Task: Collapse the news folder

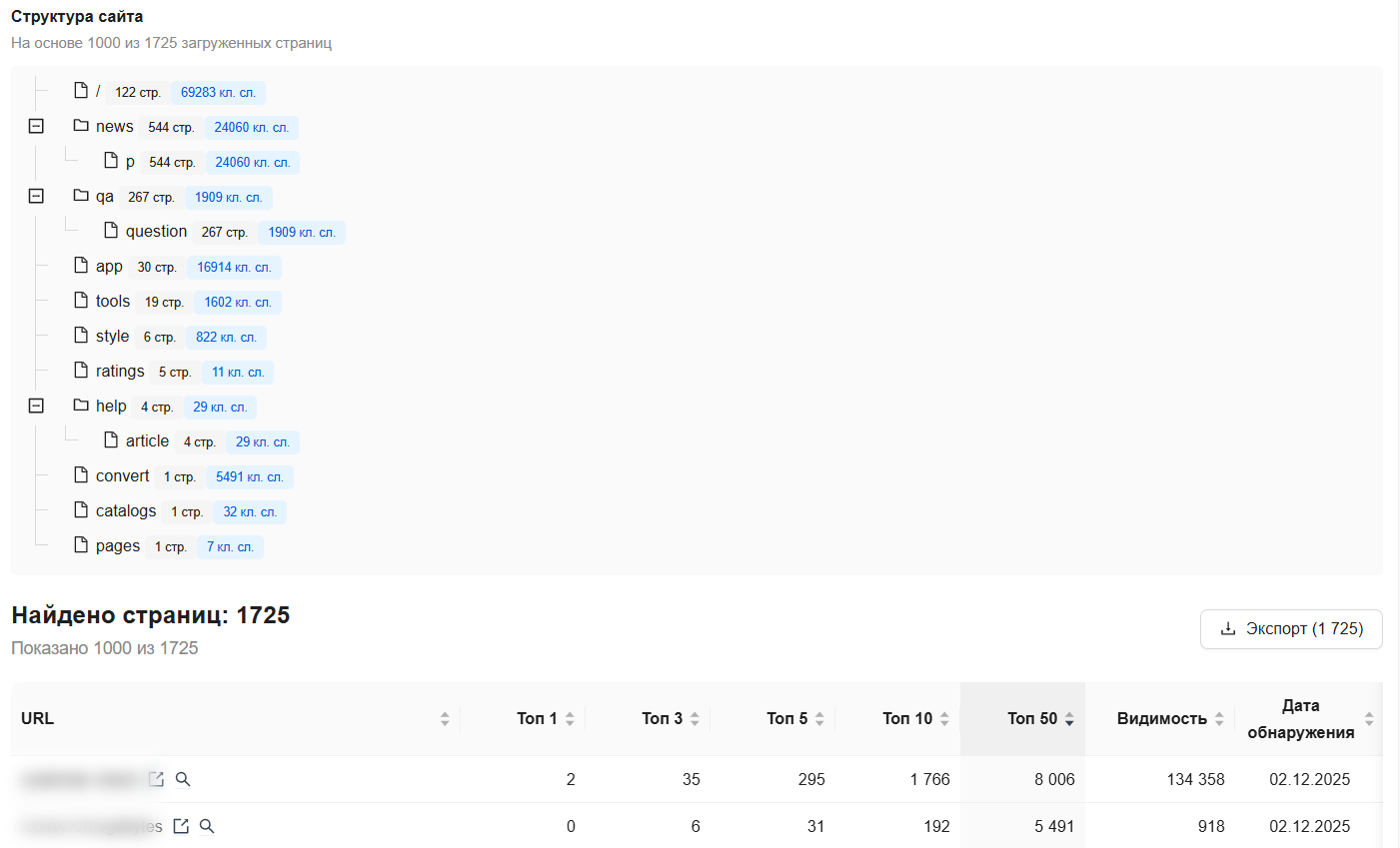Action: tap(36, 127)
